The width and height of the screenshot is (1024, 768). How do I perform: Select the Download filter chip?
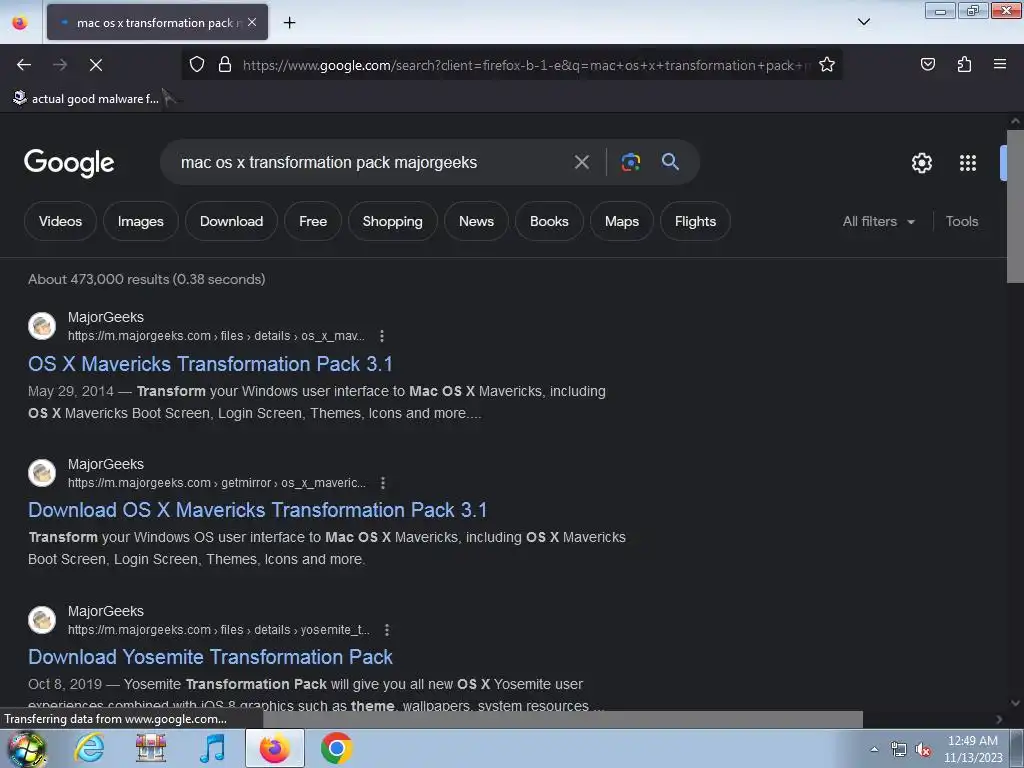(x=231, y=221)
